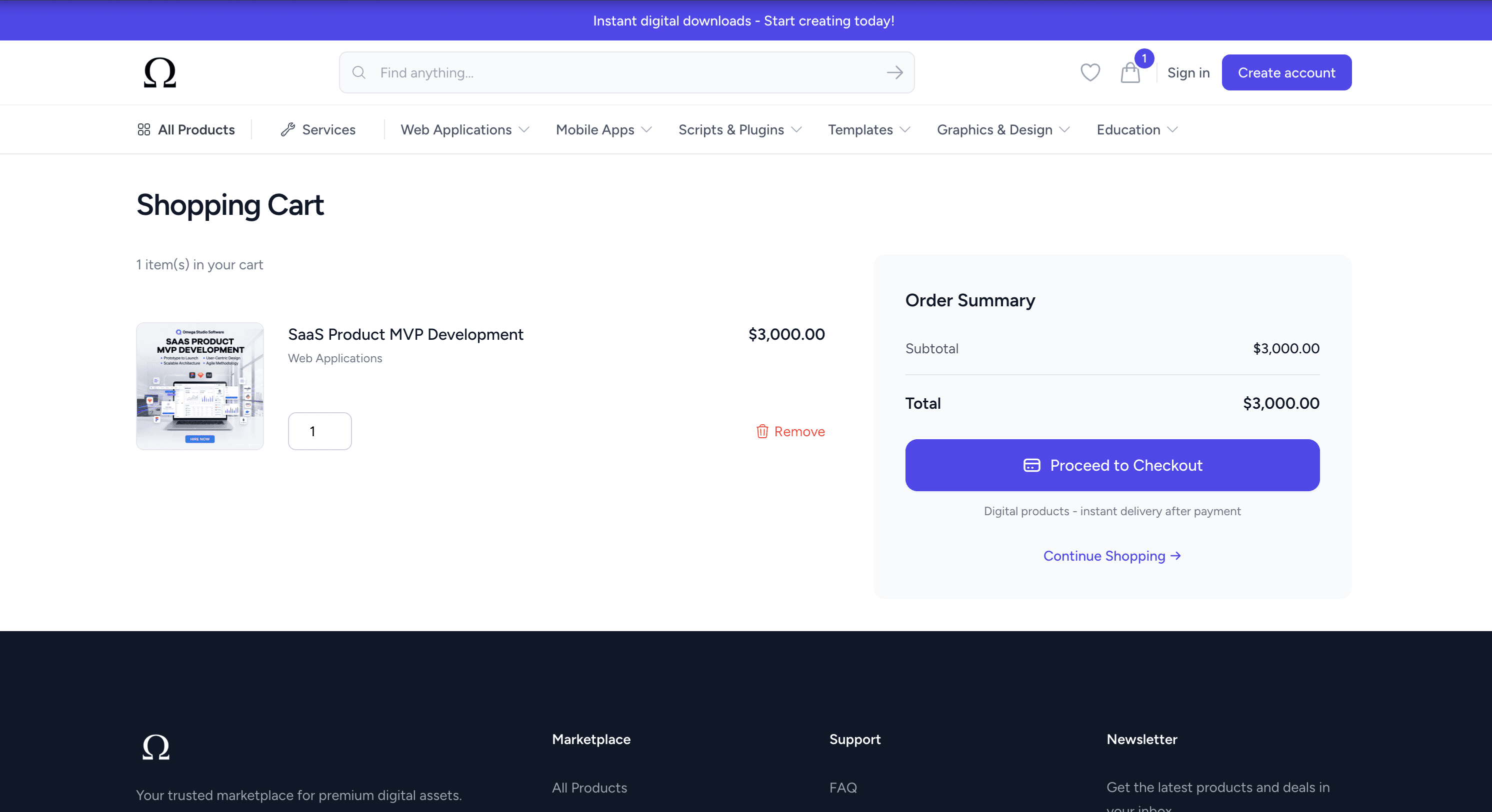This screenshot has width=1492, height=812.
Task: Open the wishlist heart icon
Action: pyautogui.click(x=1090, y=72)
